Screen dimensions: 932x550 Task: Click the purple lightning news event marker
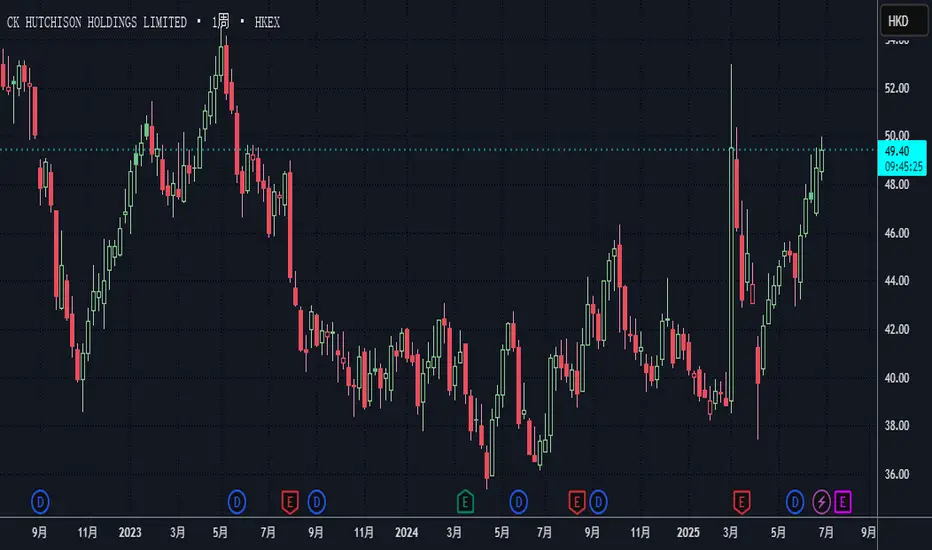821,502
